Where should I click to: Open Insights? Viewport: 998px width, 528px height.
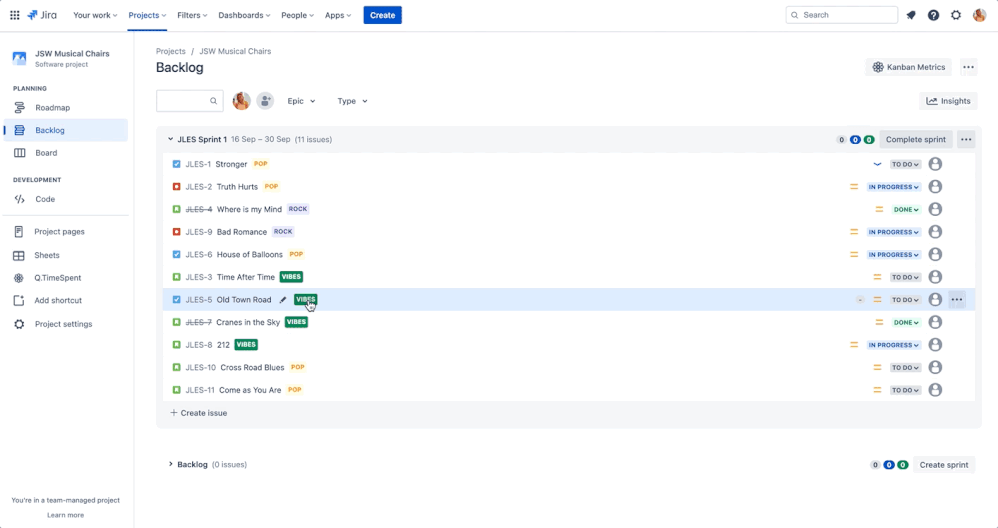[x=948, y=101]
